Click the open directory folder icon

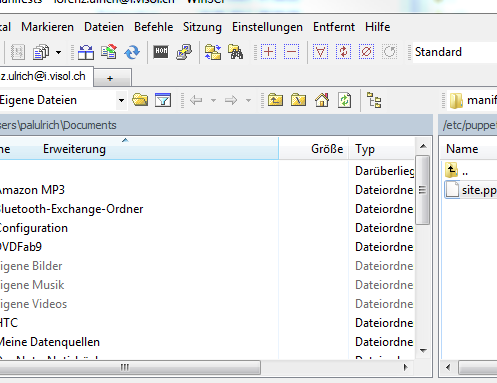pos(140,100)
